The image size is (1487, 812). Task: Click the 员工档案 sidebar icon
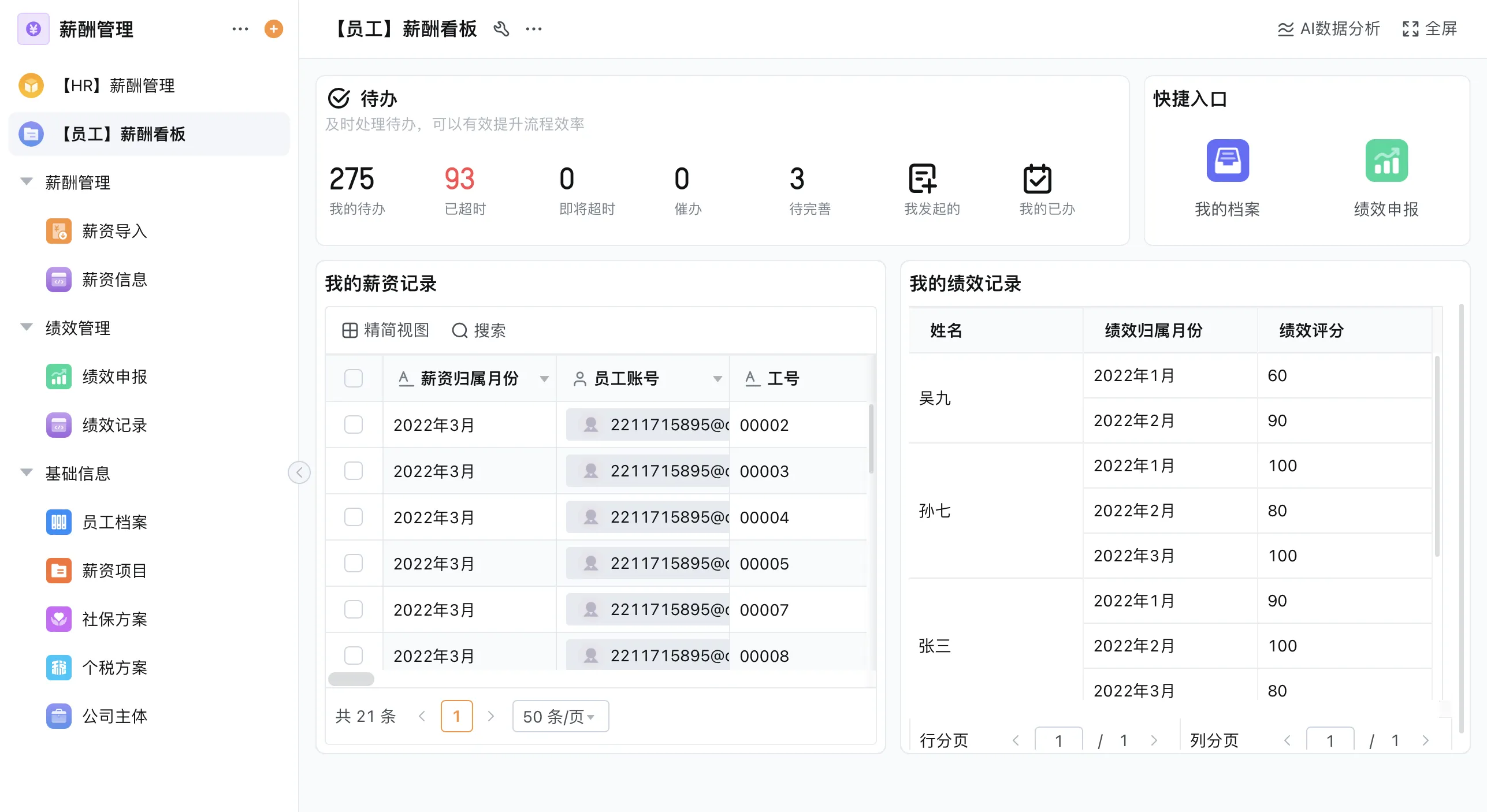click(x=58, y=522)
